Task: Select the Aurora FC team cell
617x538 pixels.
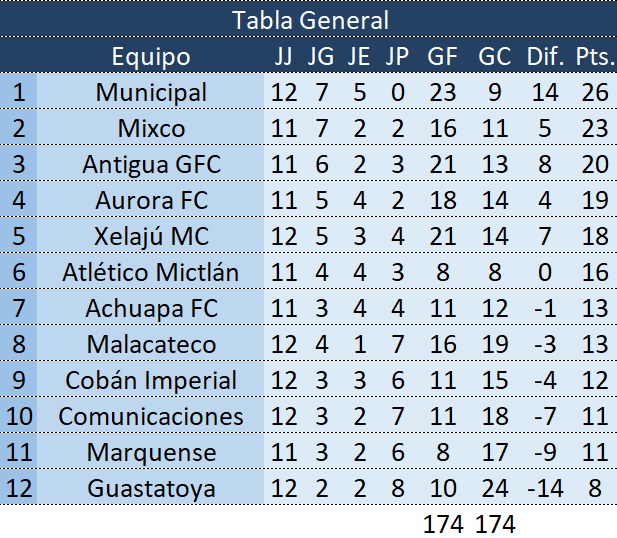Action: (151, 200)
